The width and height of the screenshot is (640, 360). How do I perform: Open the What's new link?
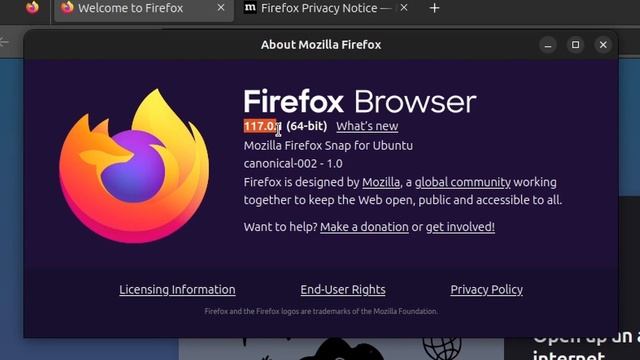click(x=367, y=126)
